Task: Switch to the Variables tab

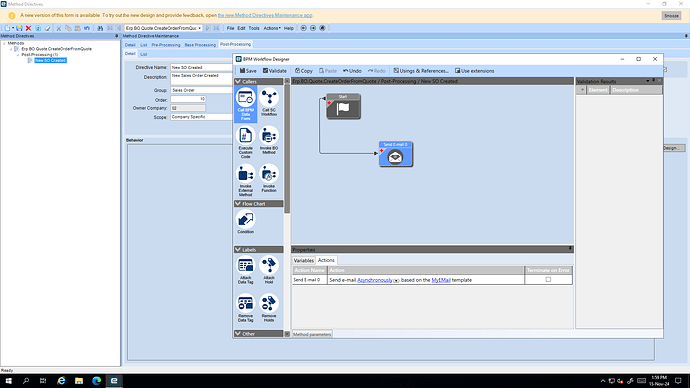Action: tap(303, 260)
